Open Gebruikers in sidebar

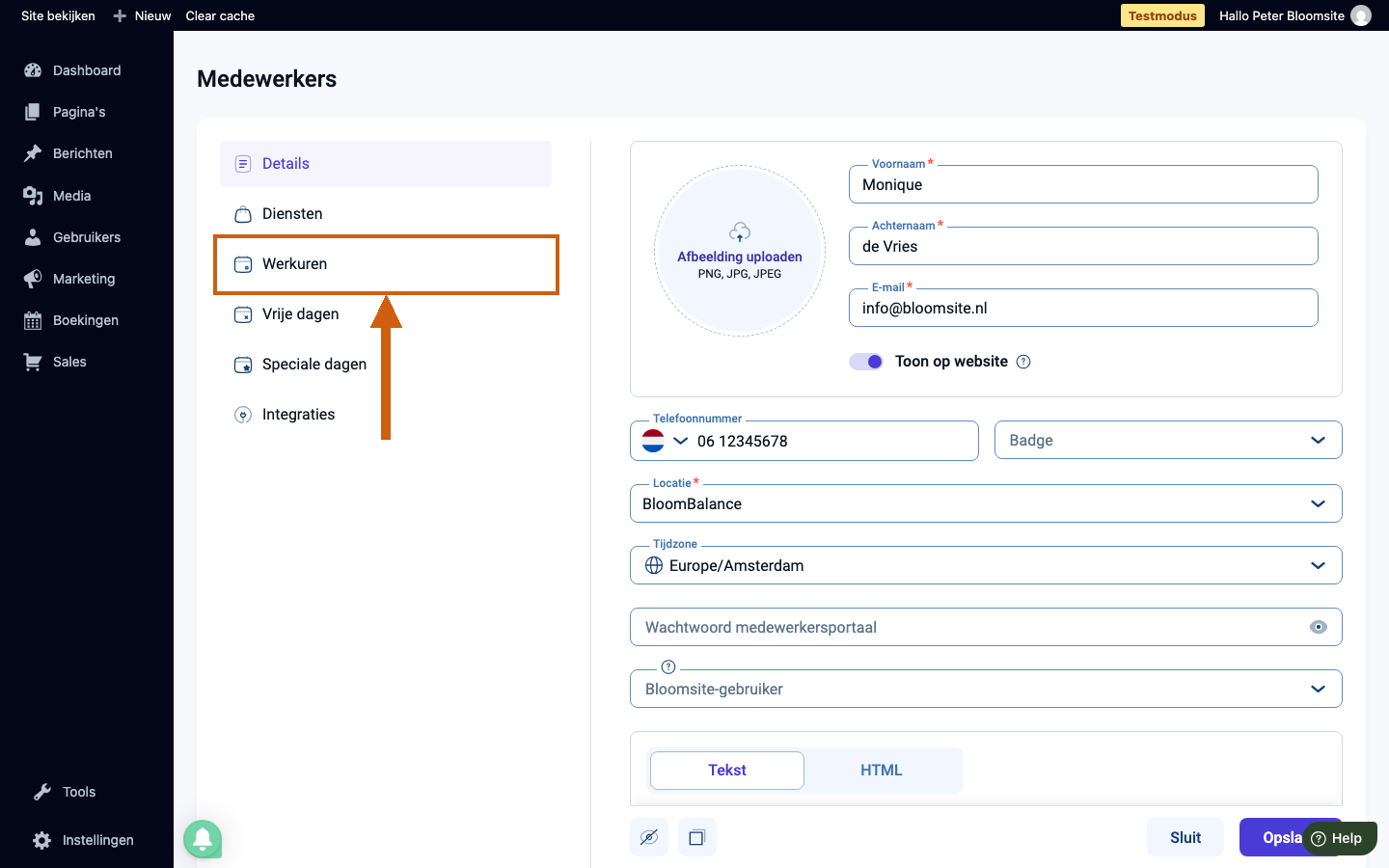[x=86, y=237]
